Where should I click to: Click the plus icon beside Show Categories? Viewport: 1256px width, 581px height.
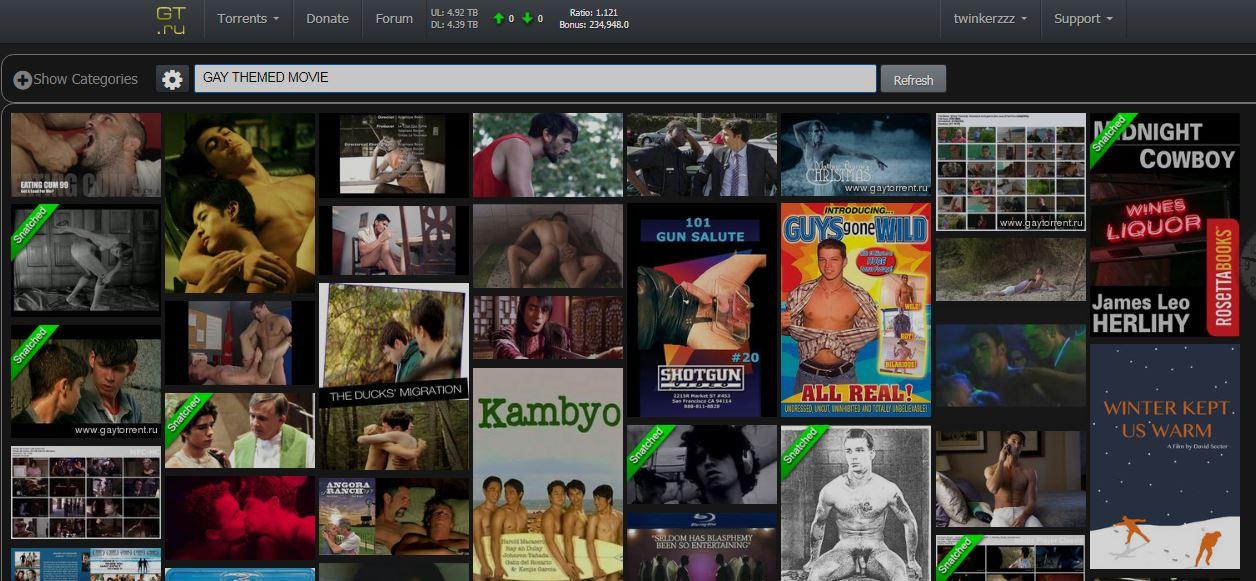click(22, 80)
